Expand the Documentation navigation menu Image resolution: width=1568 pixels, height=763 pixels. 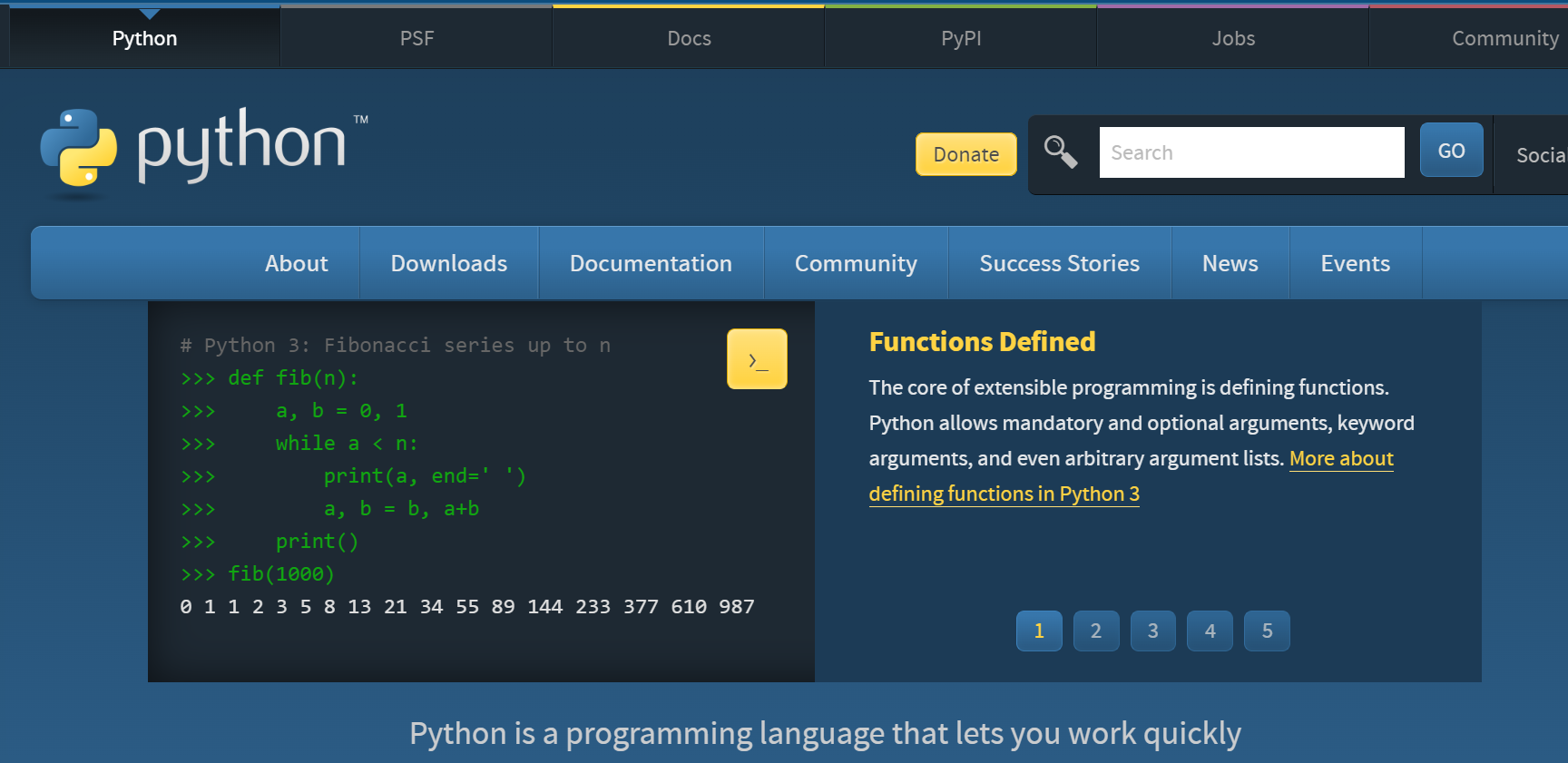[x=651, y=263]
